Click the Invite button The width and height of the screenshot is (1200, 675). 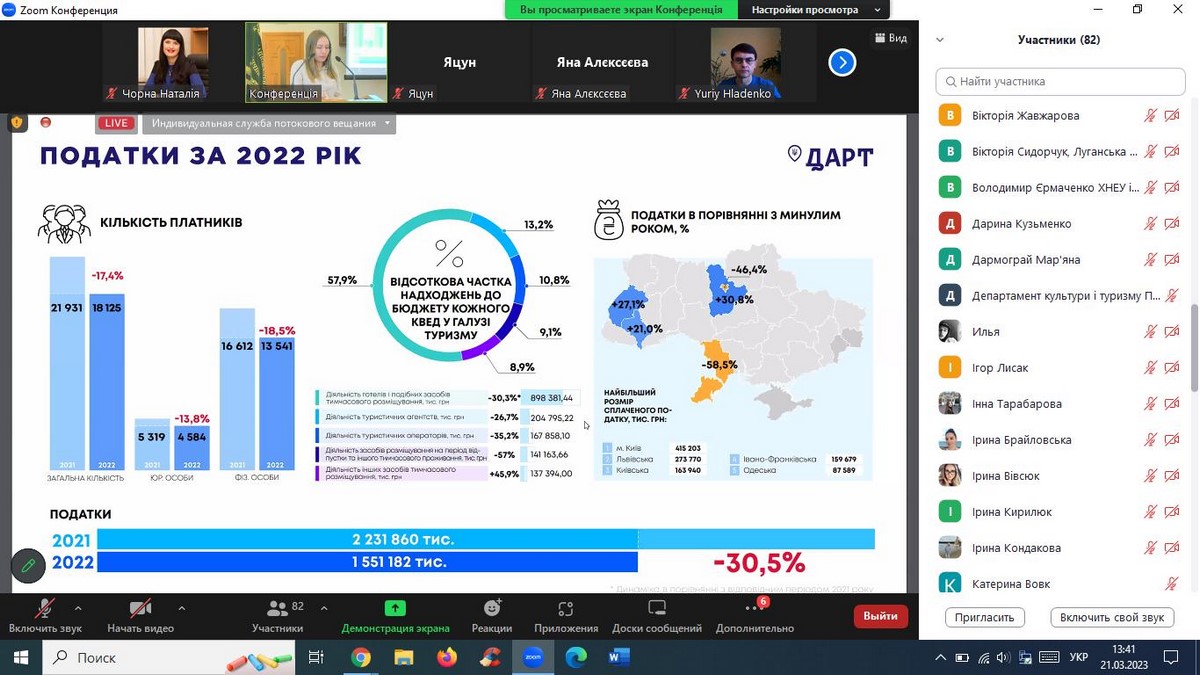click(985, 617)
